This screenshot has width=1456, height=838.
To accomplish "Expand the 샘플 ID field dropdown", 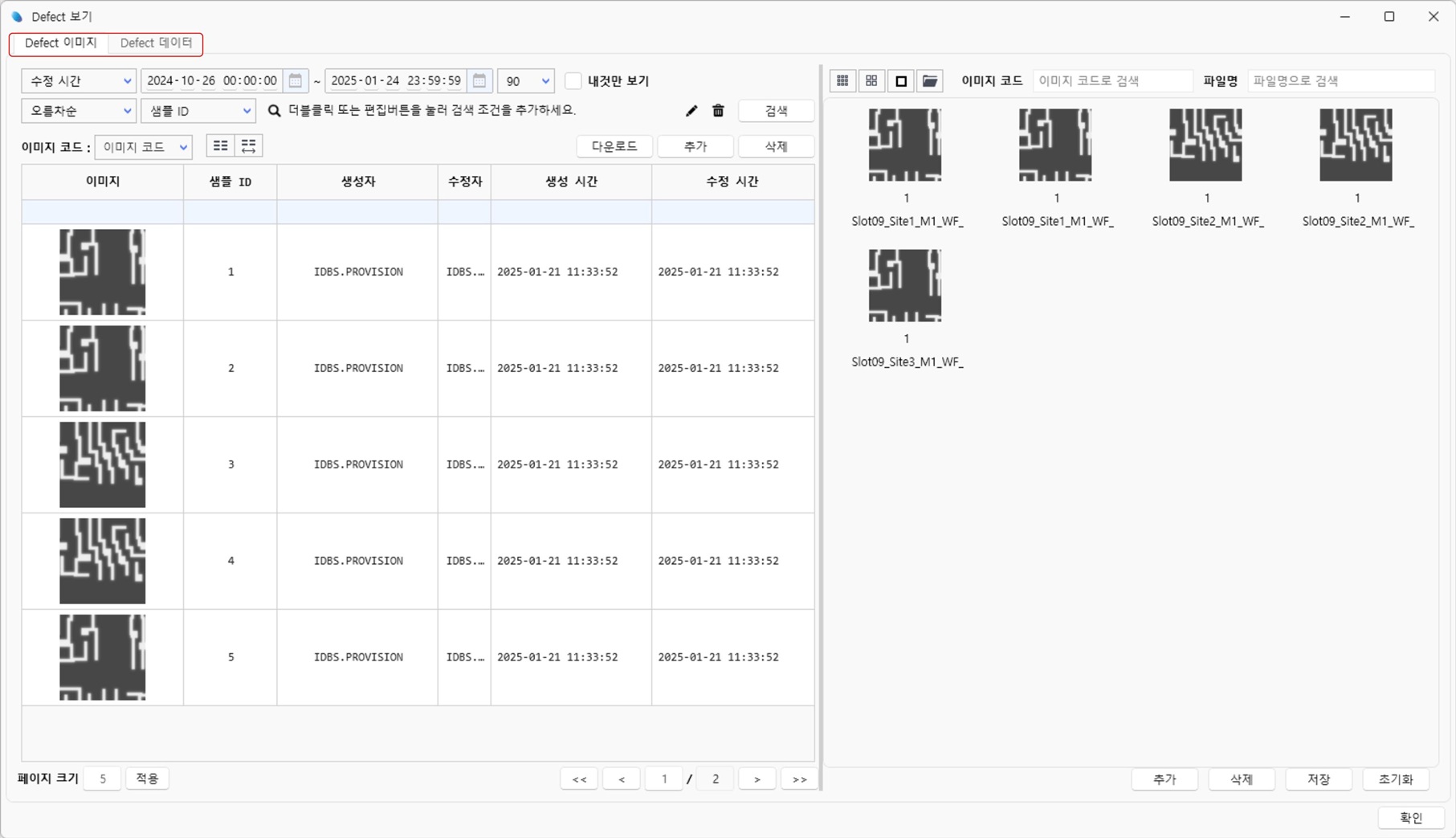I will [198, 111].
